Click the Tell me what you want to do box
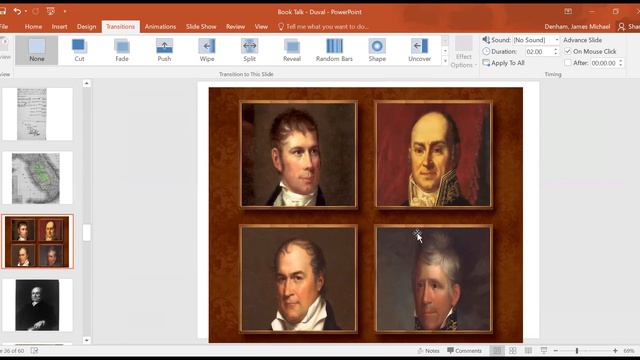 [323, 27]
